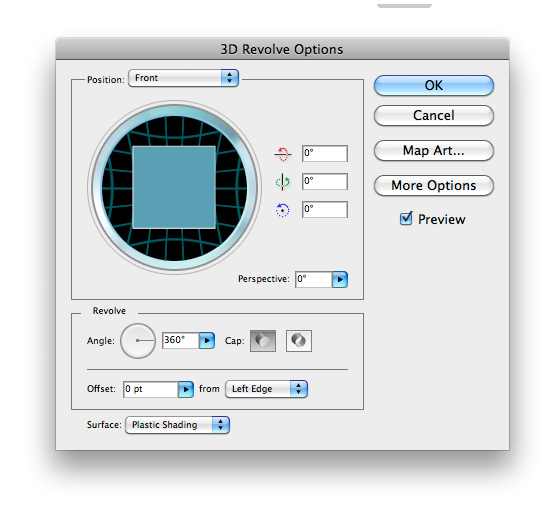Image resolution: width=558 pixels, height=508 pixels.
Task: Toggle the Preview checkbox
Action: (x=406, y=219)
